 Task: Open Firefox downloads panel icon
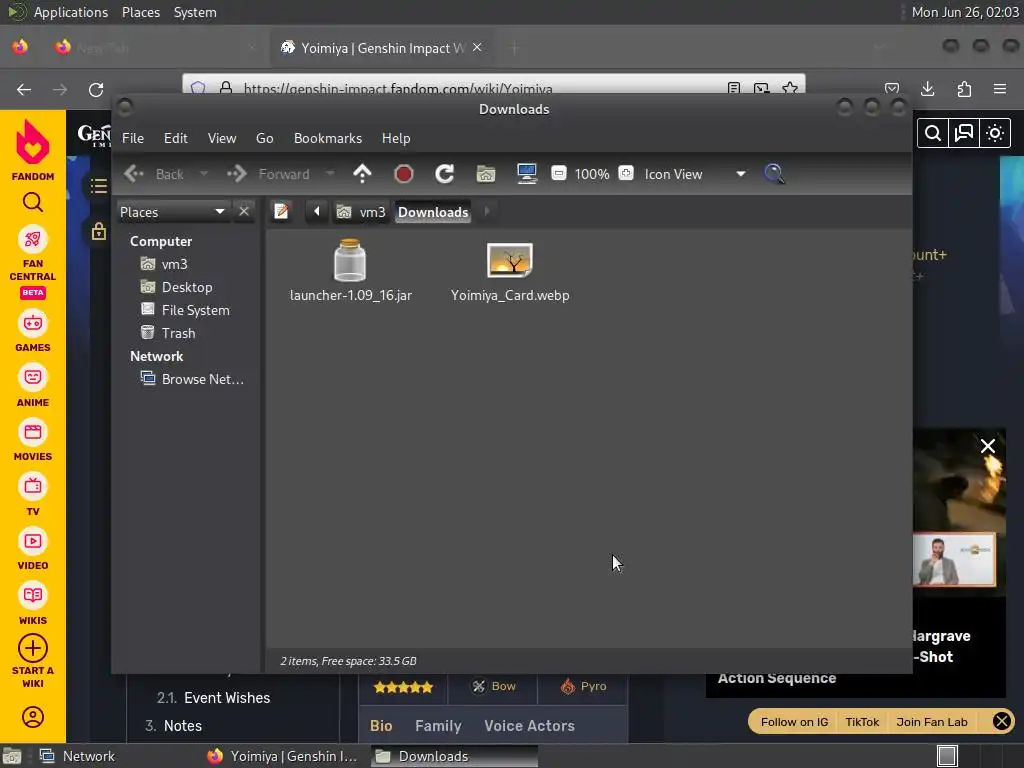(927, 89)
